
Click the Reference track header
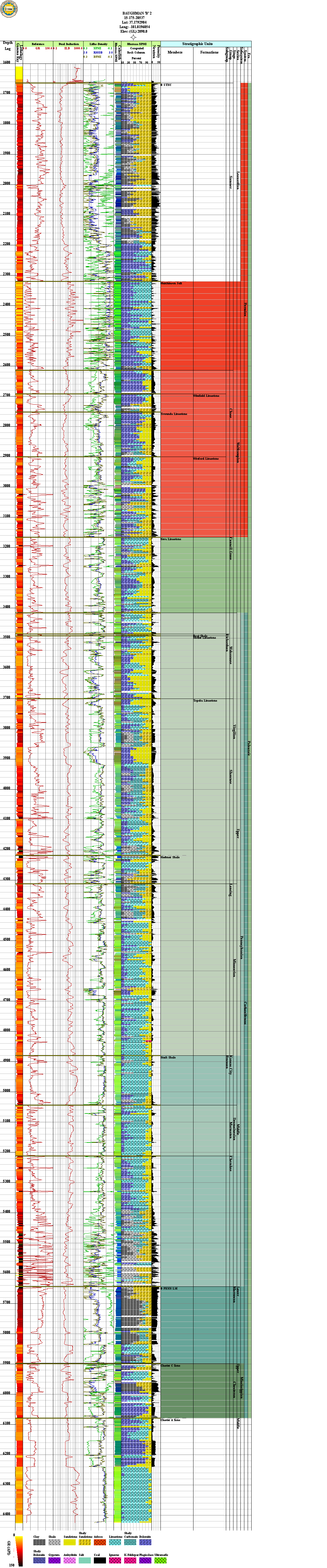point(38,44)
